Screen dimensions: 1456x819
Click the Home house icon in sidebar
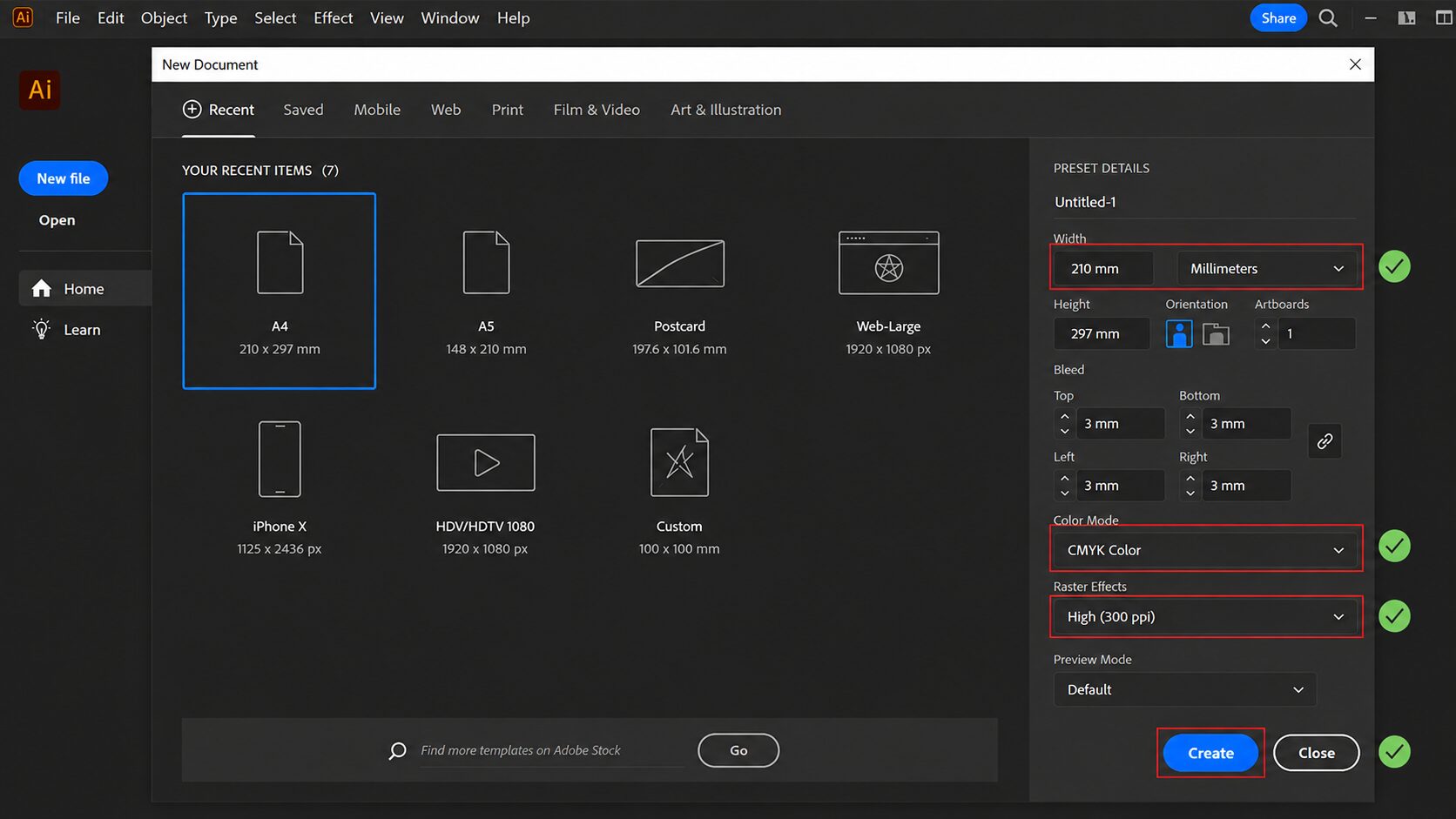[x=41, y=288]
